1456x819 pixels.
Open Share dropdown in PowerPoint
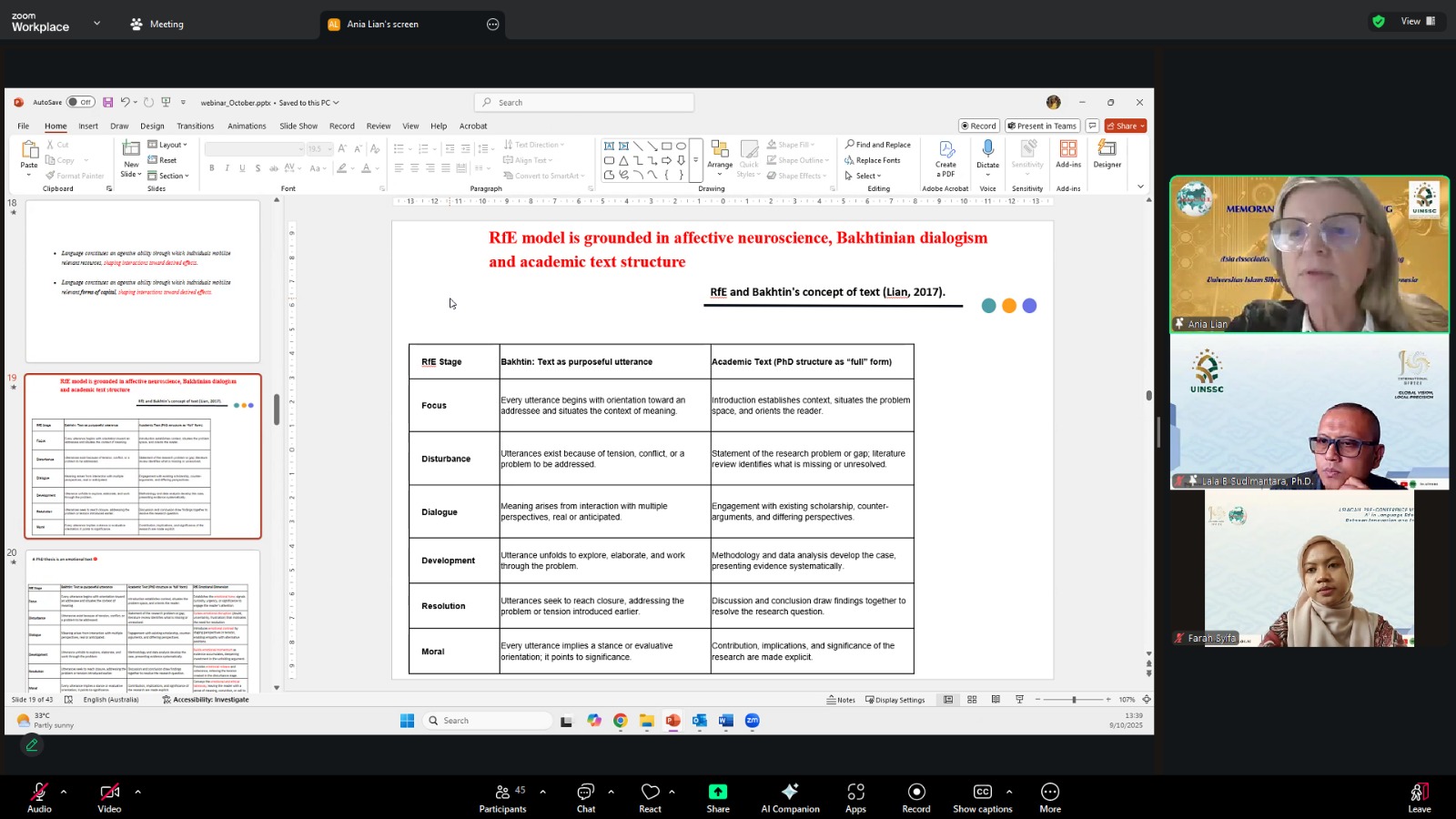point(1126,126)
